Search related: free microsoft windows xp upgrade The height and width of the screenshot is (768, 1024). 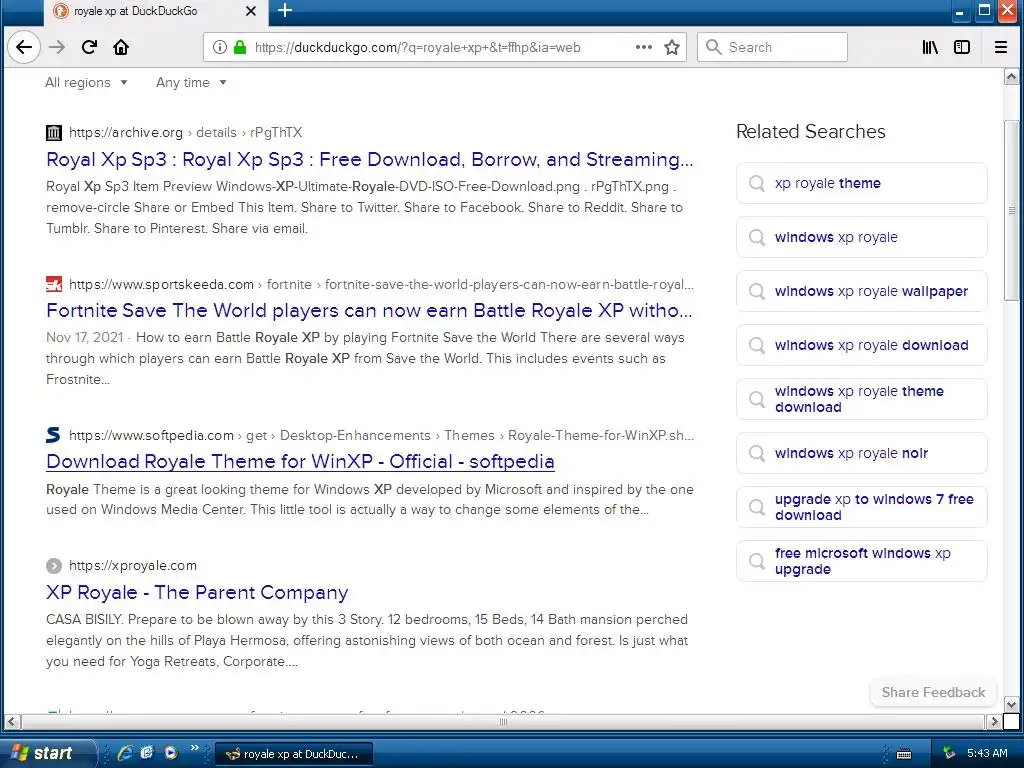click(x=861, y=561)
